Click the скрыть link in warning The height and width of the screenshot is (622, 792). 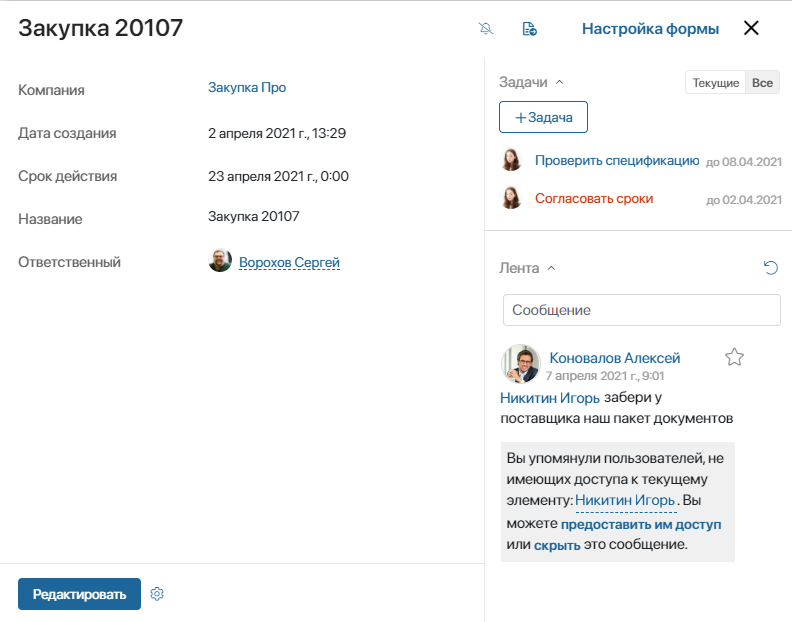(557, 545)
